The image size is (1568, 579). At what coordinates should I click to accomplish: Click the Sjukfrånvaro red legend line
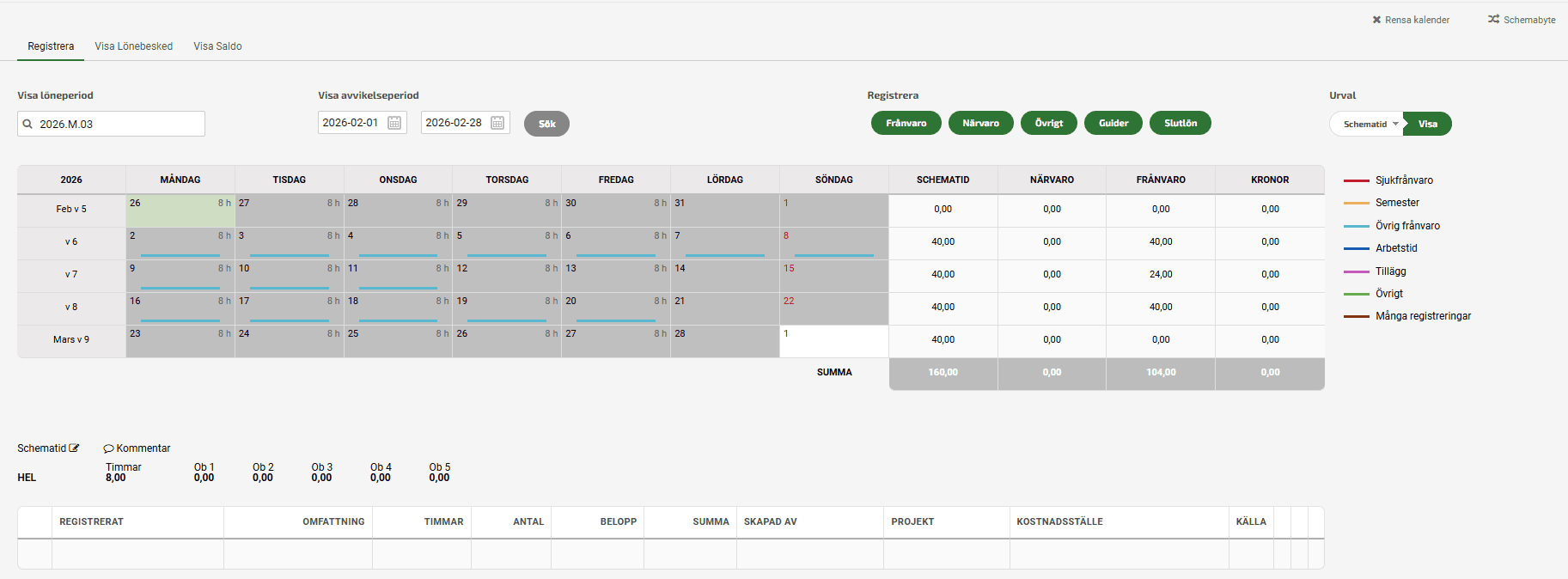point(1356,180)
